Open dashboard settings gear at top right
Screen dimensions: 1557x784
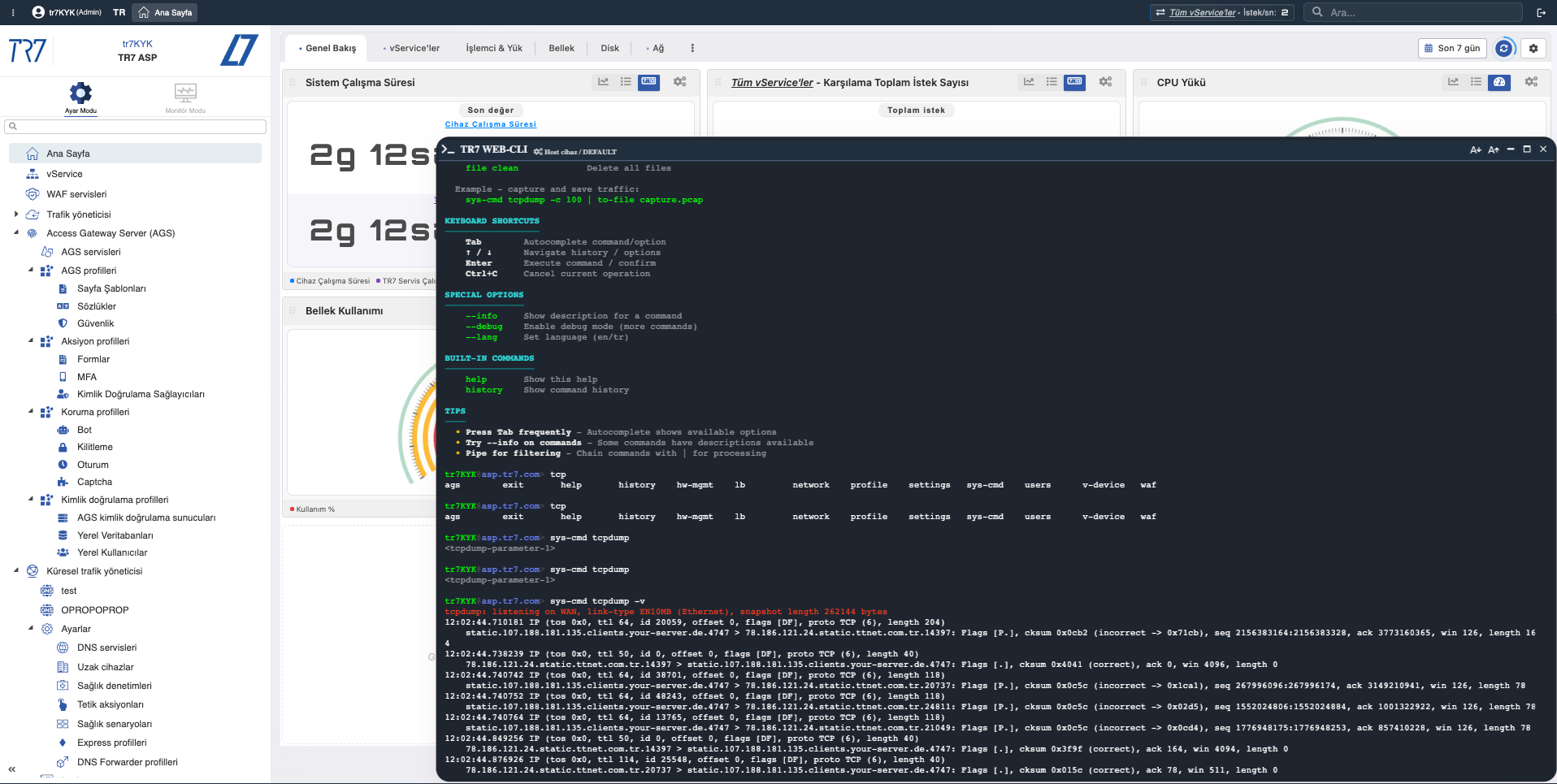(1533, 48)
